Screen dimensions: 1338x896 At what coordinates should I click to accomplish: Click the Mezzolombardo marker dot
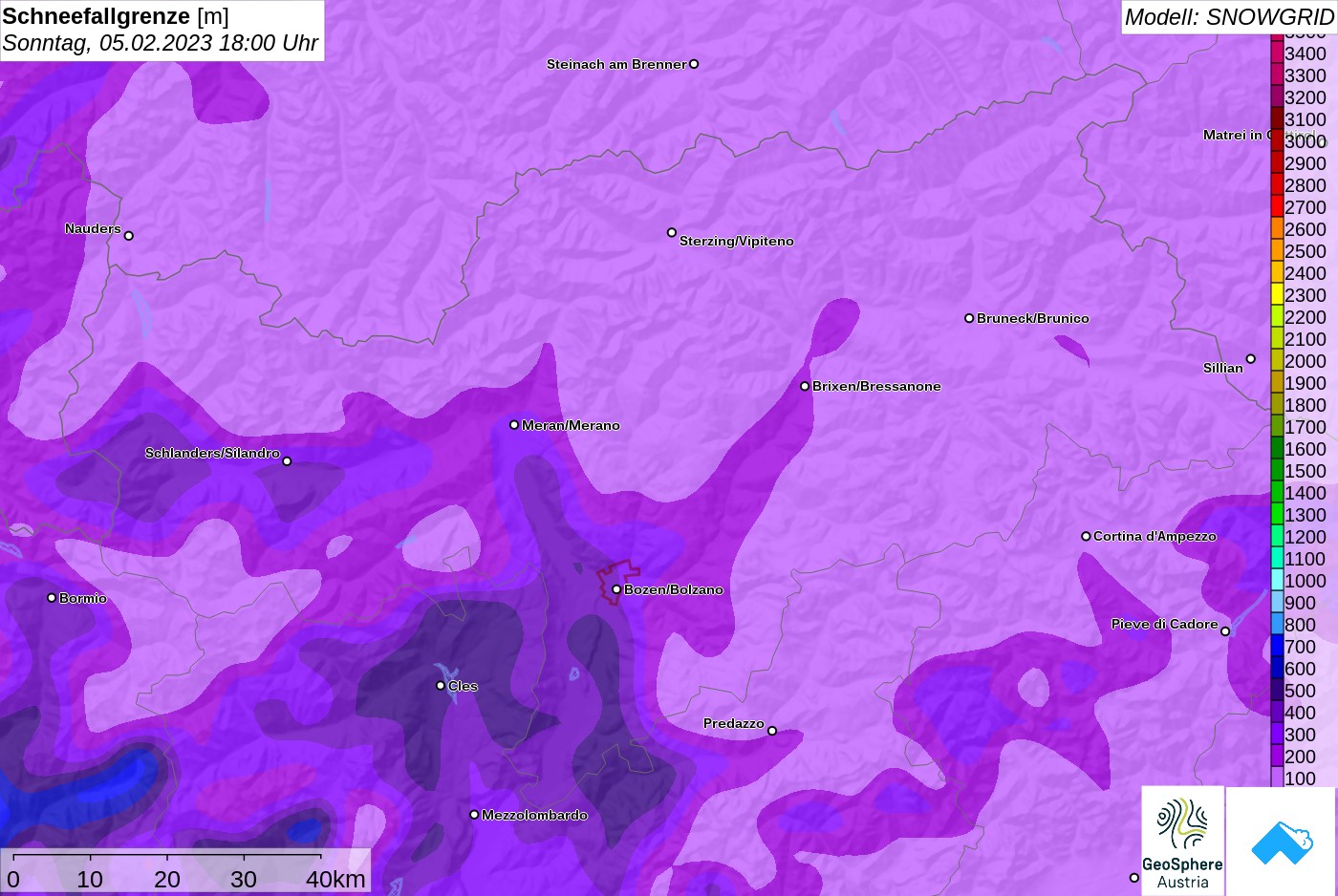coord(474,815)
